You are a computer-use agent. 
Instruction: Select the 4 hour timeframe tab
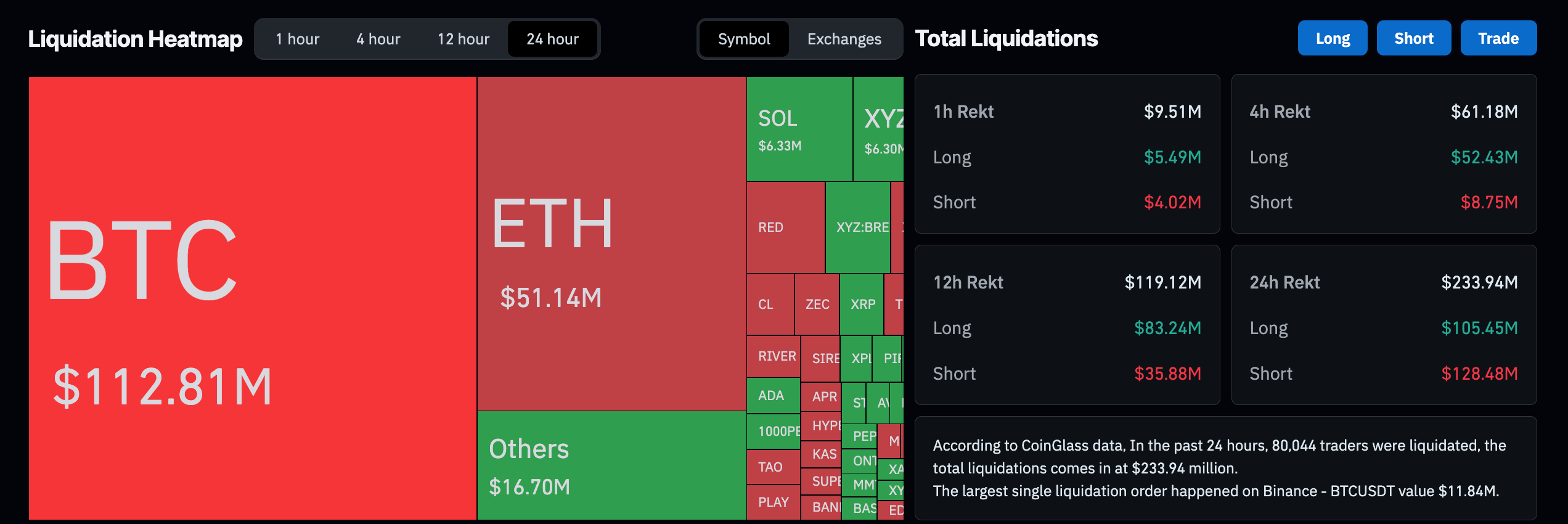378,39
